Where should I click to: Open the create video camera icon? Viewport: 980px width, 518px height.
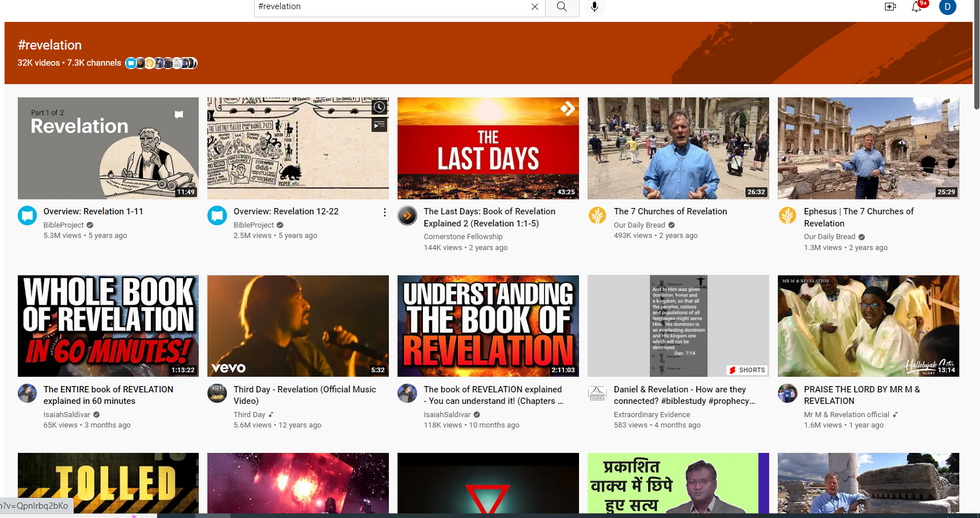coord(890,7)
